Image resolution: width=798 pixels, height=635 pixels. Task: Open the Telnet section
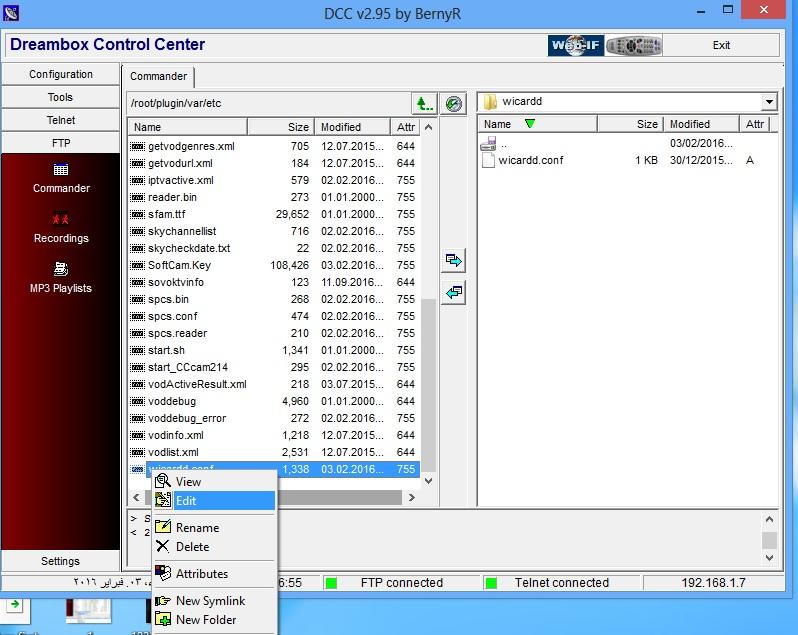(x=61, y=120)
